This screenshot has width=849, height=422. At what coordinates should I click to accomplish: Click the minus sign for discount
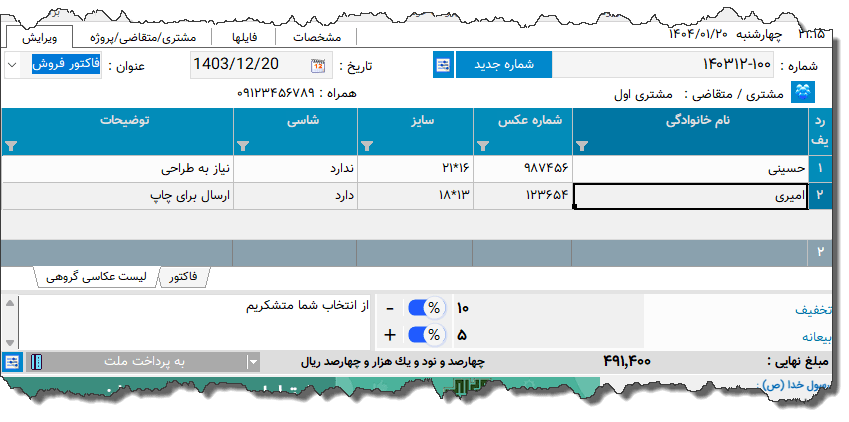(x=390, y=308)
